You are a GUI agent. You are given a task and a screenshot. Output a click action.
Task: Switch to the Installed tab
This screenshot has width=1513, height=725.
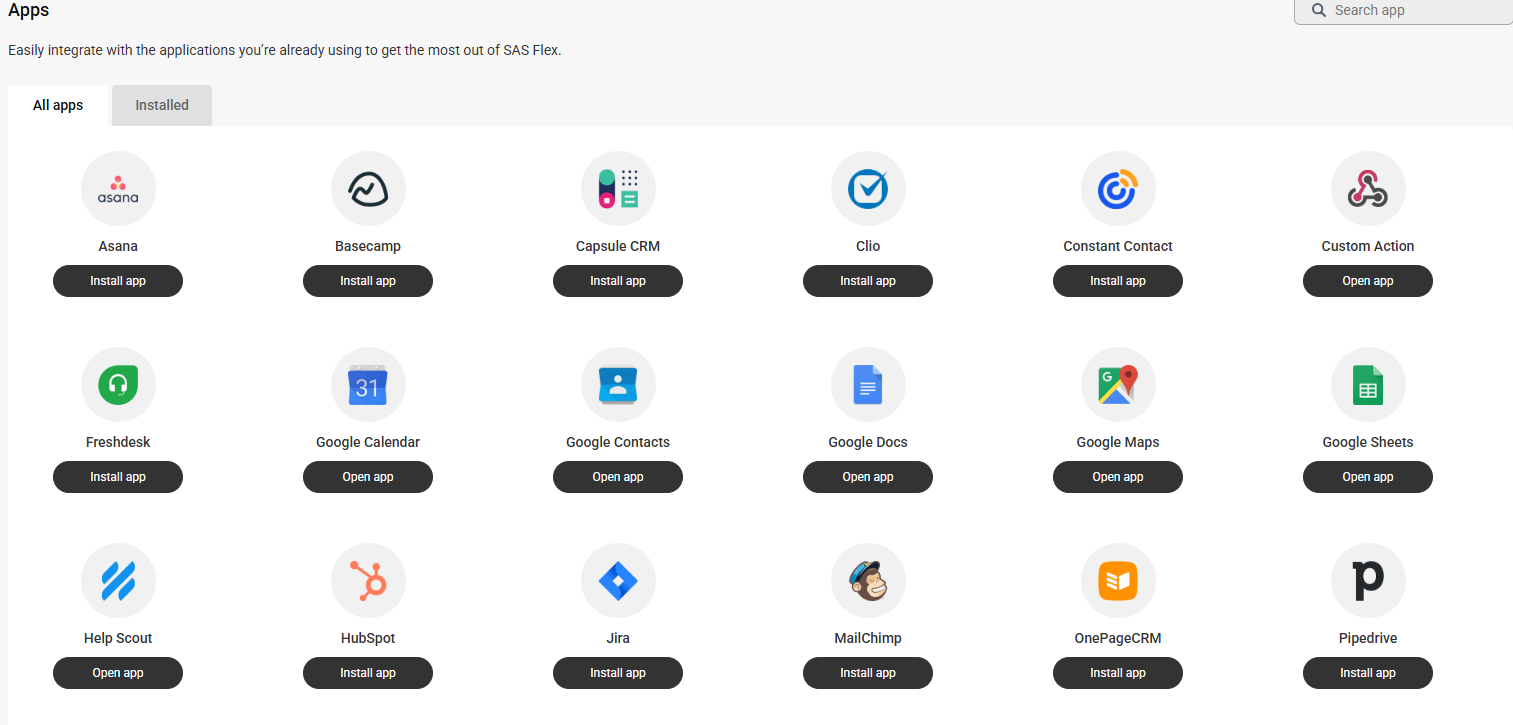(162, 105)
